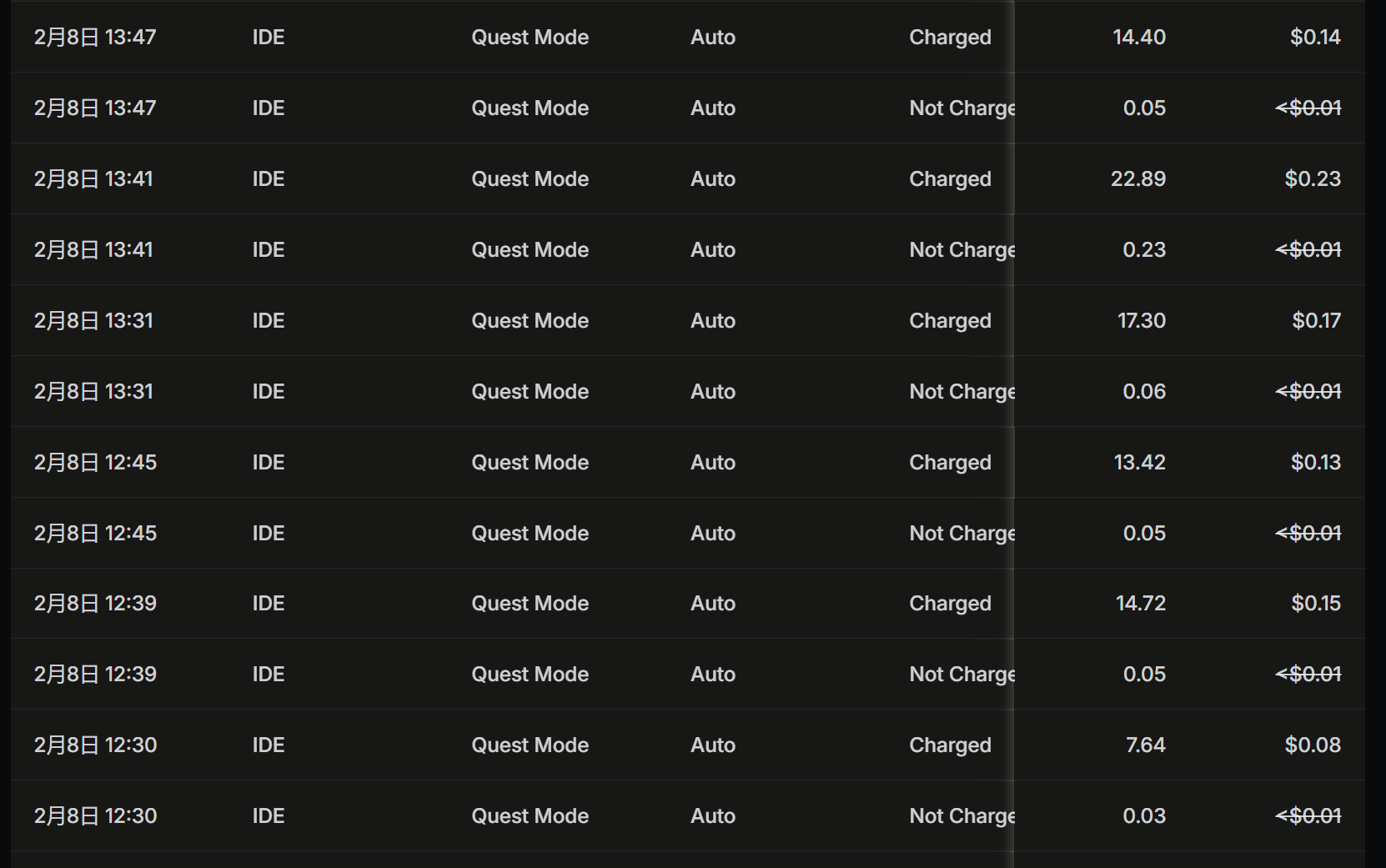
Task: Select the 2月8日 13:31 Charged row date
Action: 93,320
